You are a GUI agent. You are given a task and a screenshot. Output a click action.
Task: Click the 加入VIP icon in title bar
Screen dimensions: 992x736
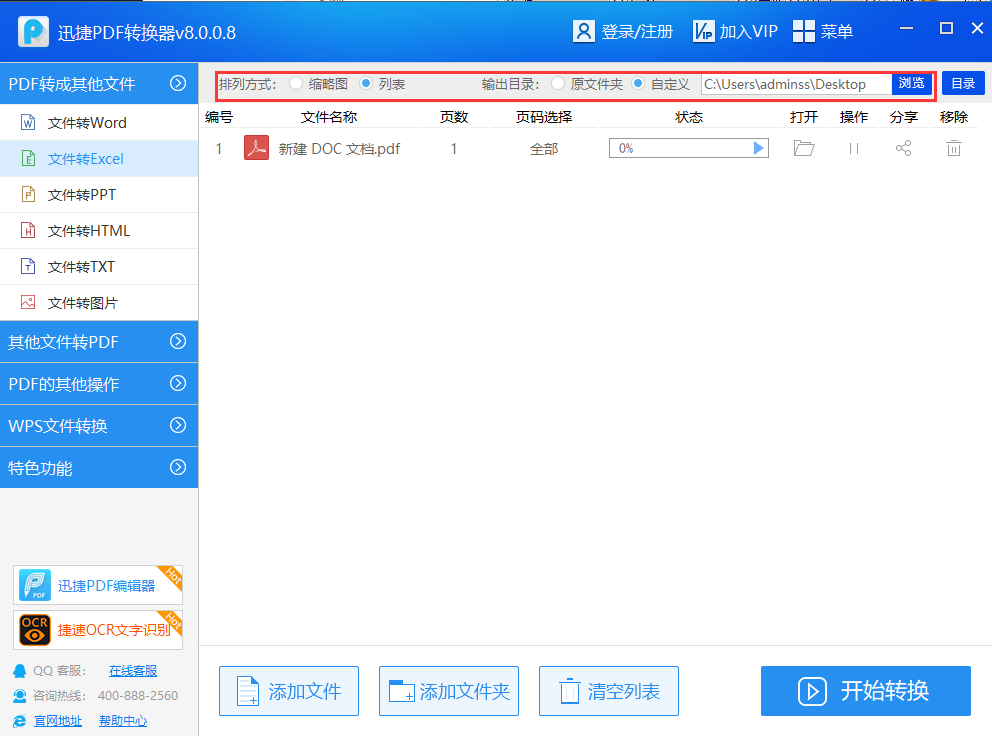point(704,32)
